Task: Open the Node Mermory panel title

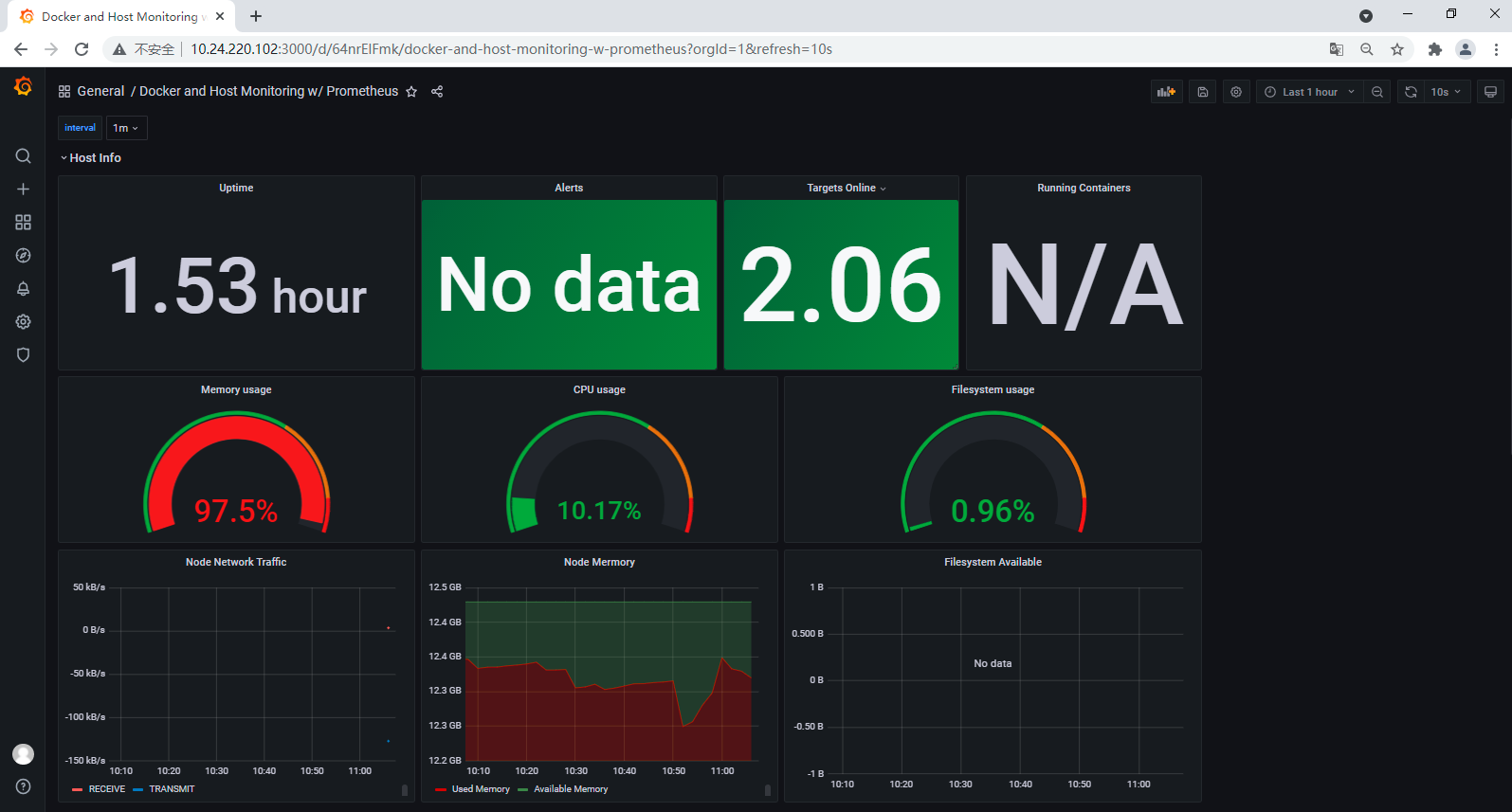Action: (599, 562)
